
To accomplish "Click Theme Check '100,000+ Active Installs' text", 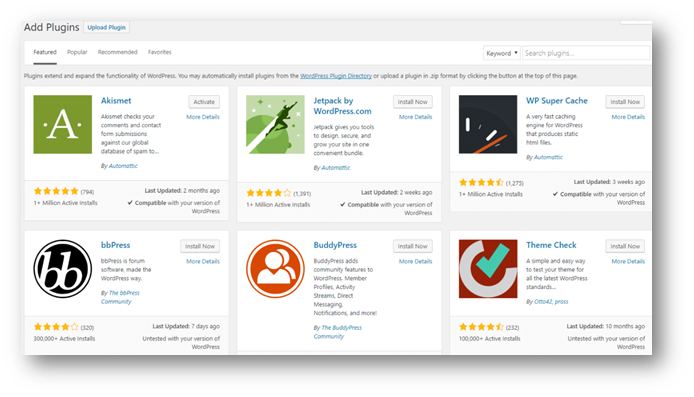I will pyautogui.click(x=490, y=339).
